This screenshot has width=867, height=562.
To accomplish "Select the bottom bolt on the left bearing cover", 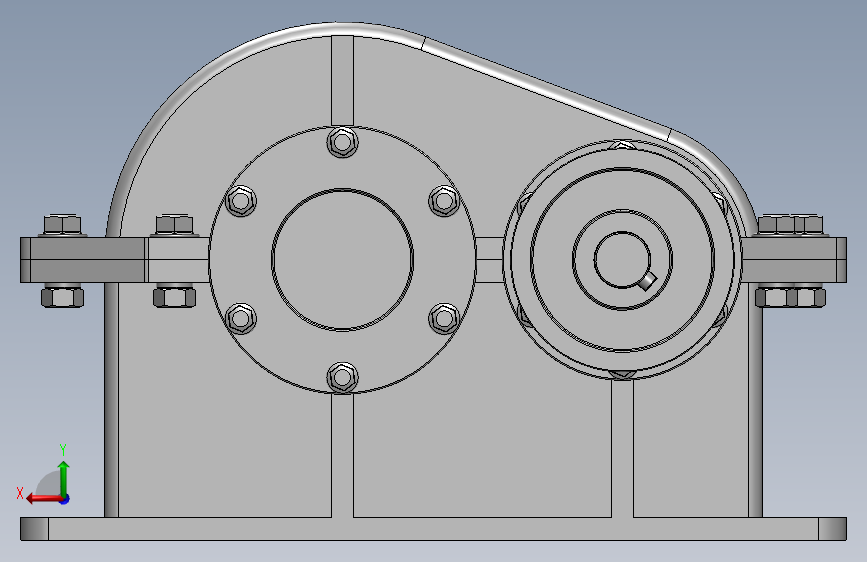I will click(x=343, y=378).
